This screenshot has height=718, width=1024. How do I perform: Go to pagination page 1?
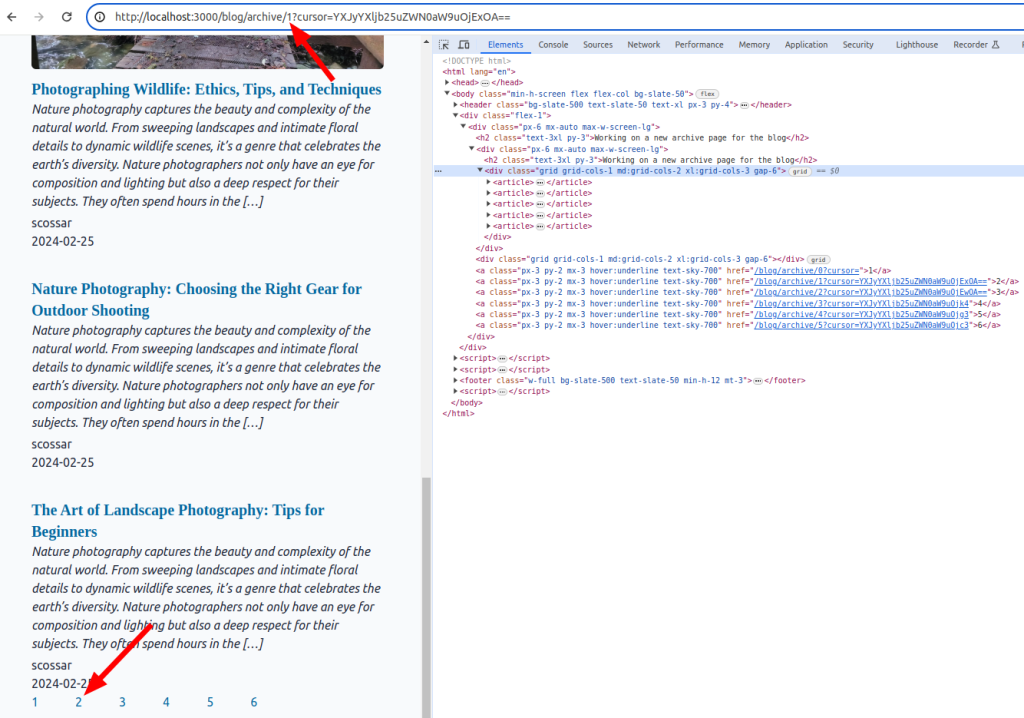[35, 702]
